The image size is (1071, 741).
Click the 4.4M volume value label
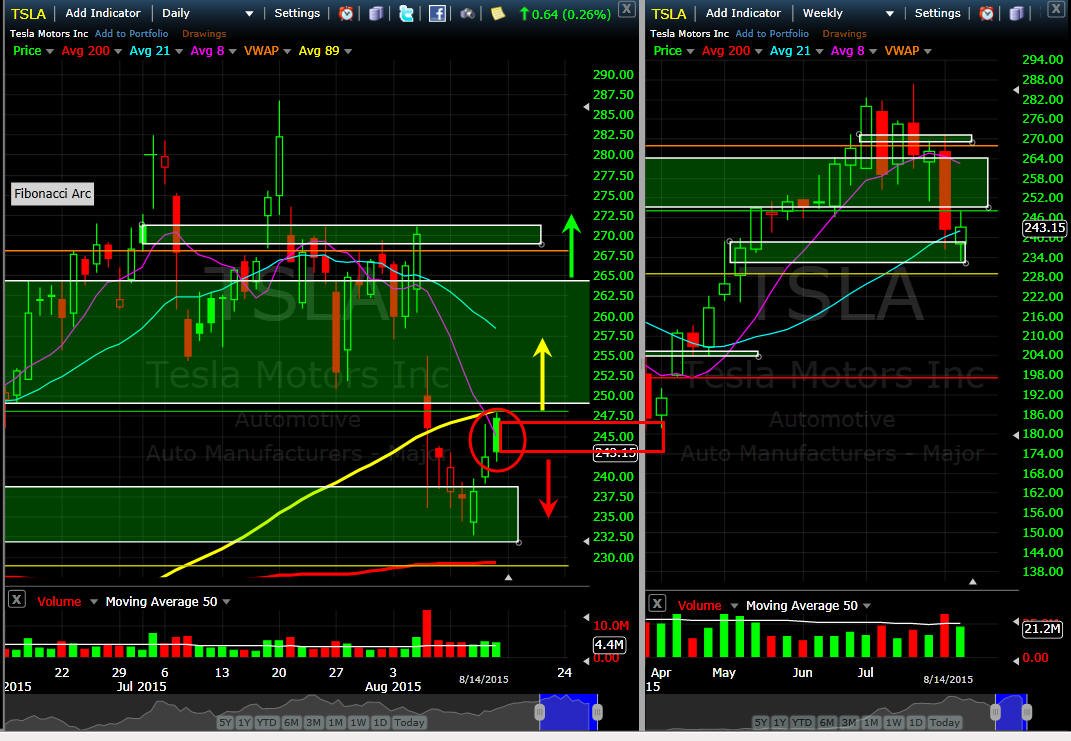point(609,645)
